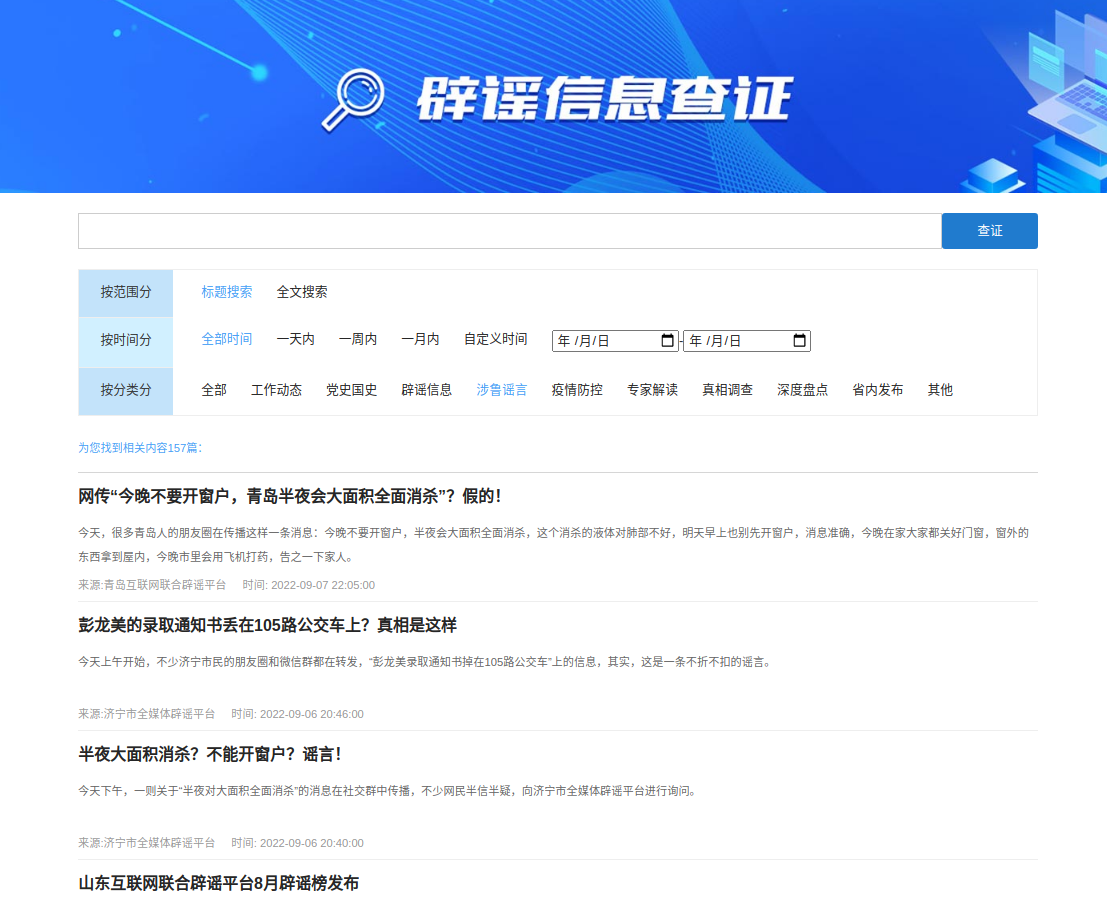Select the 专家解读 category

coord(652,390)
